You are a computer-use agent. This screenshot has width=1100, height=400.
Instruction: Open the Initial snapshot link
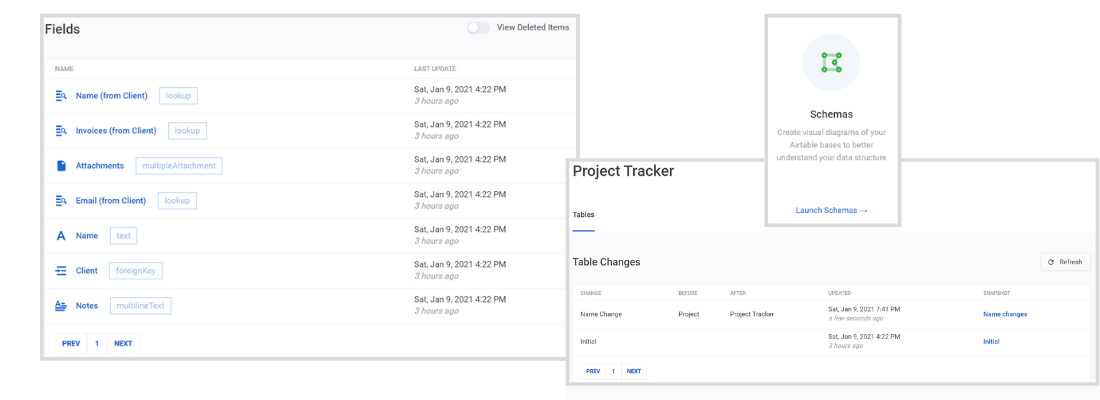point(991,341)
